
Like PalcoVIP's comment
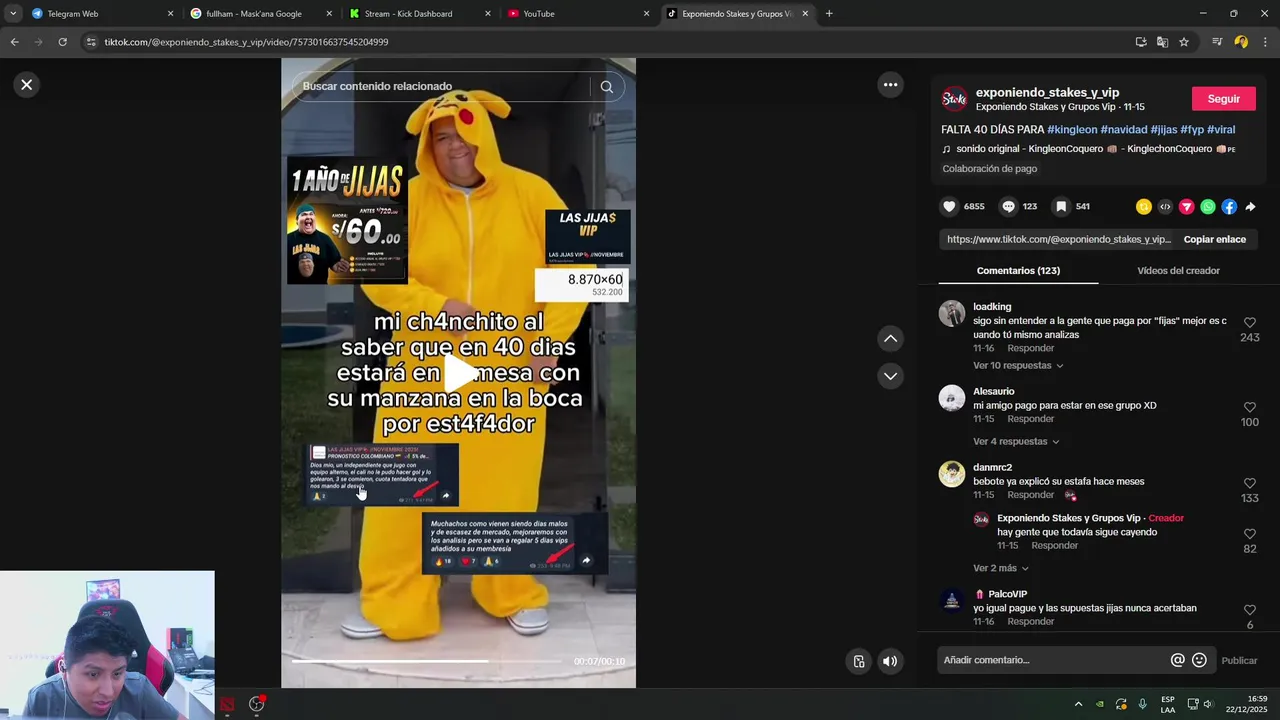click(1250, 611)
